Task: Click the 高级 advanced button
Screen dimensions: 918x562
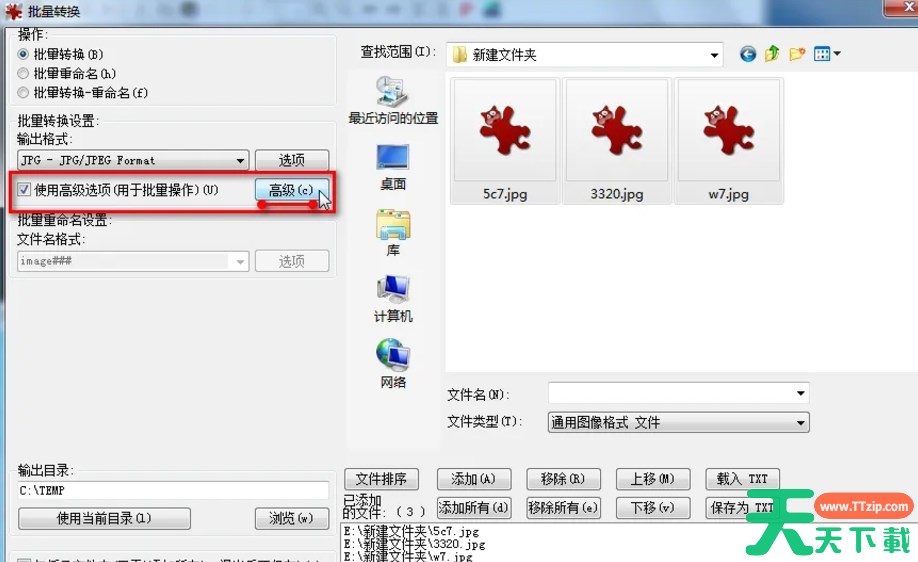Action: (x=292, y=190)
